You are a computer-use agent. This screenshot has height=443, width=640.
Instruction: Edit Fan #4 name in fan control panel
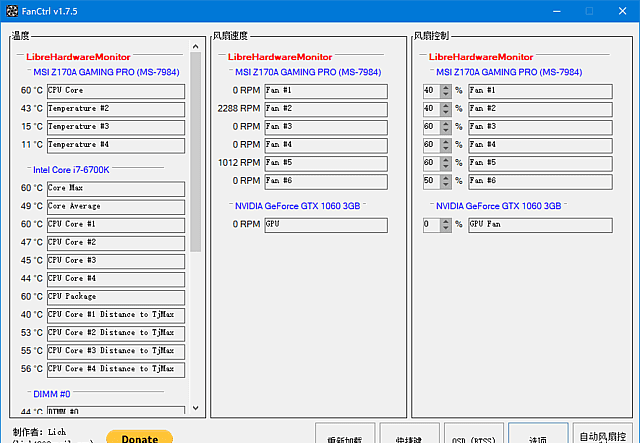[540, 145]
